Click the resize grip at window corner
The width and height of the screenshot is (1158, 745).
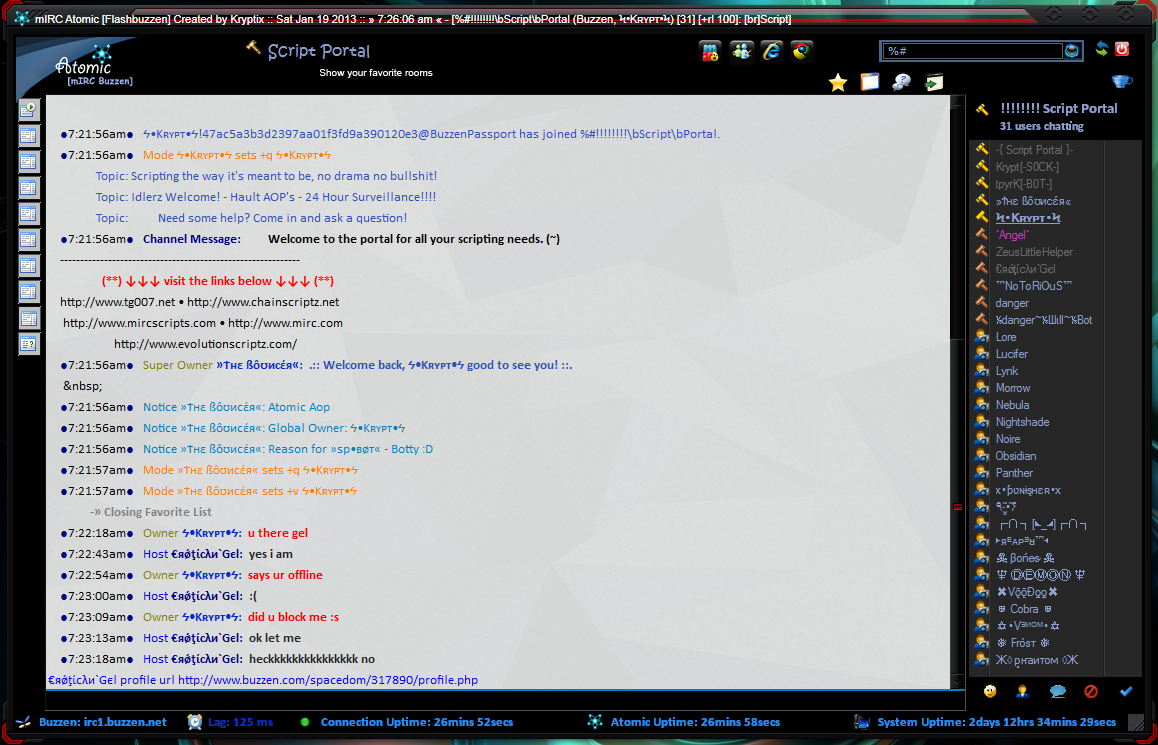tap(1136, 722)
